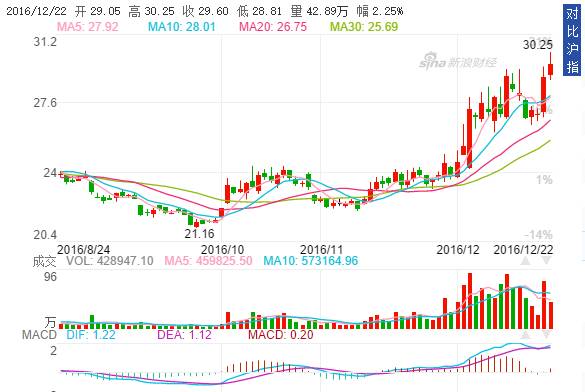
Task: Click the down triangle in MACD panel header
Action: click(547, 335)
